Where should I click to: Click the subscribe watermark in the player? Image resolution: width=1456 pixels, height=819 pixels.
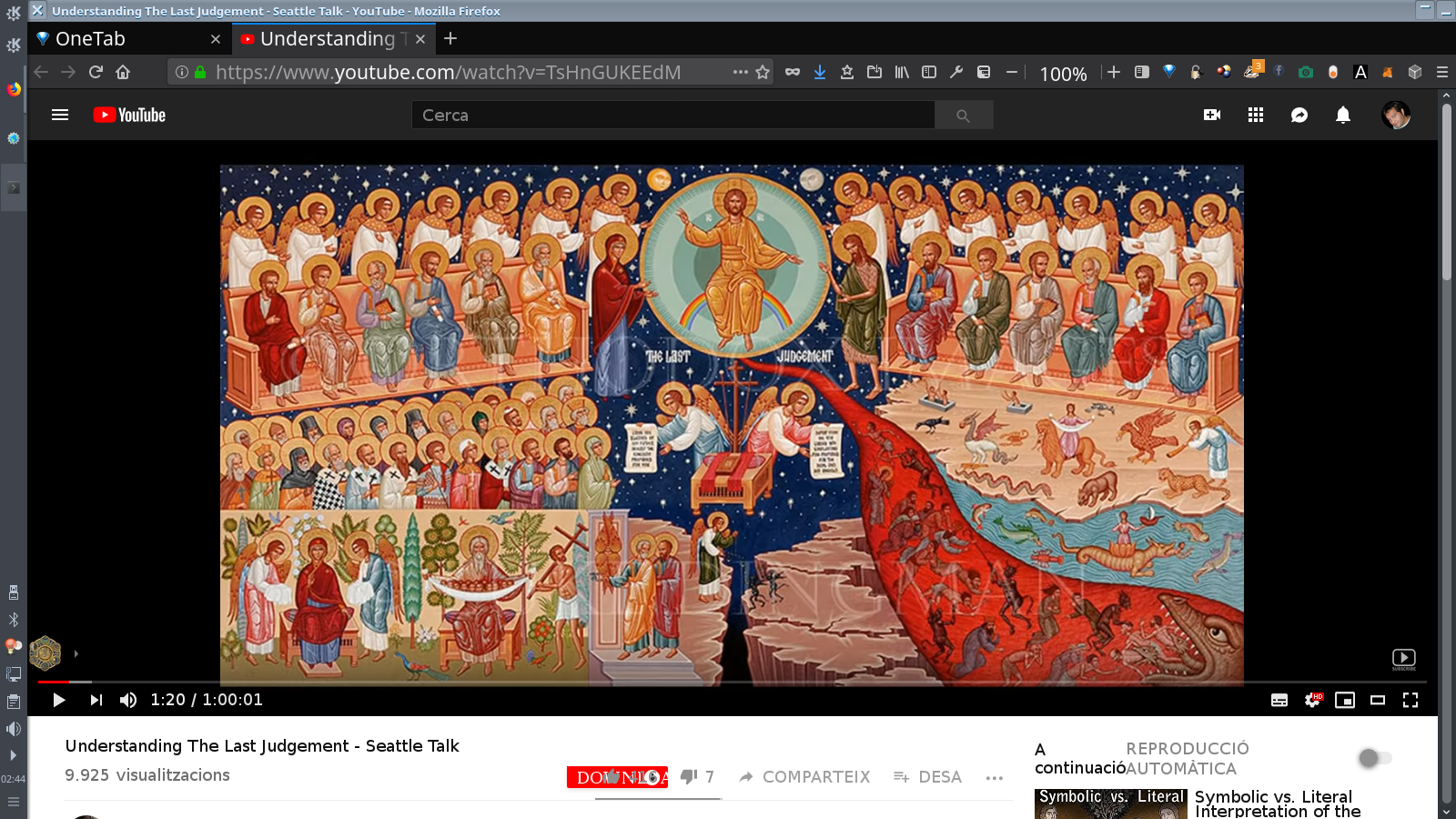coord(1403,659)
